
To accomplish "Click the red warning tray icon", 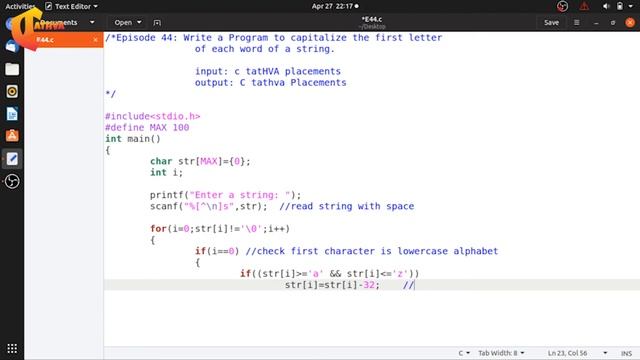I will pos(584,6).
